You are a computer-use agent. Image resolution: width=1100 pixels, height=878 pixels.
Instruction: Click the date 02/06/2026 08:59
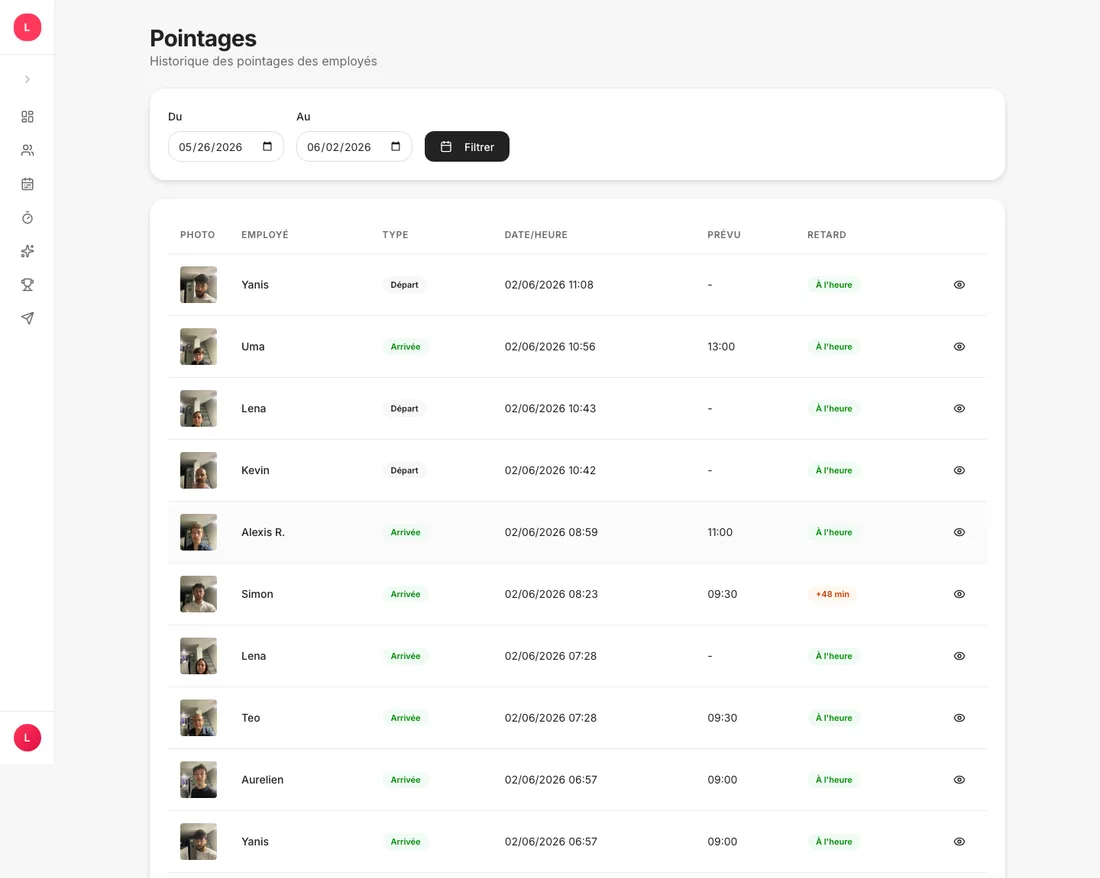pyautogui.click(x=551, y=532)
